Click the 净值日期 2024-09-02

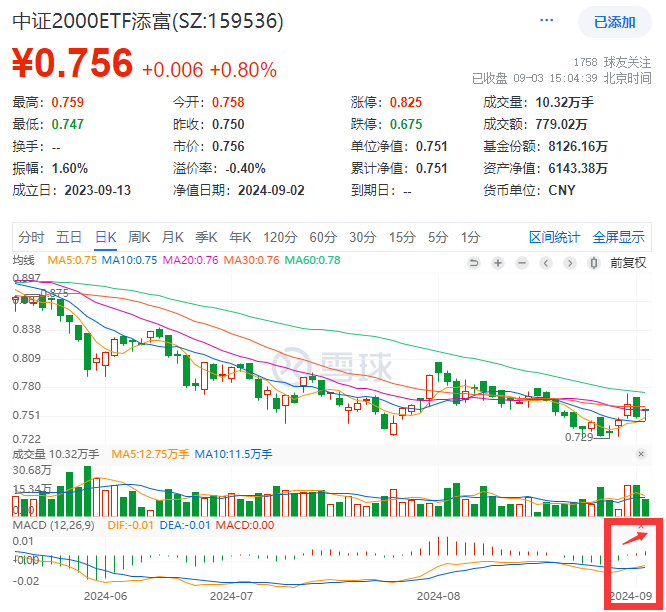click(271, 190)
